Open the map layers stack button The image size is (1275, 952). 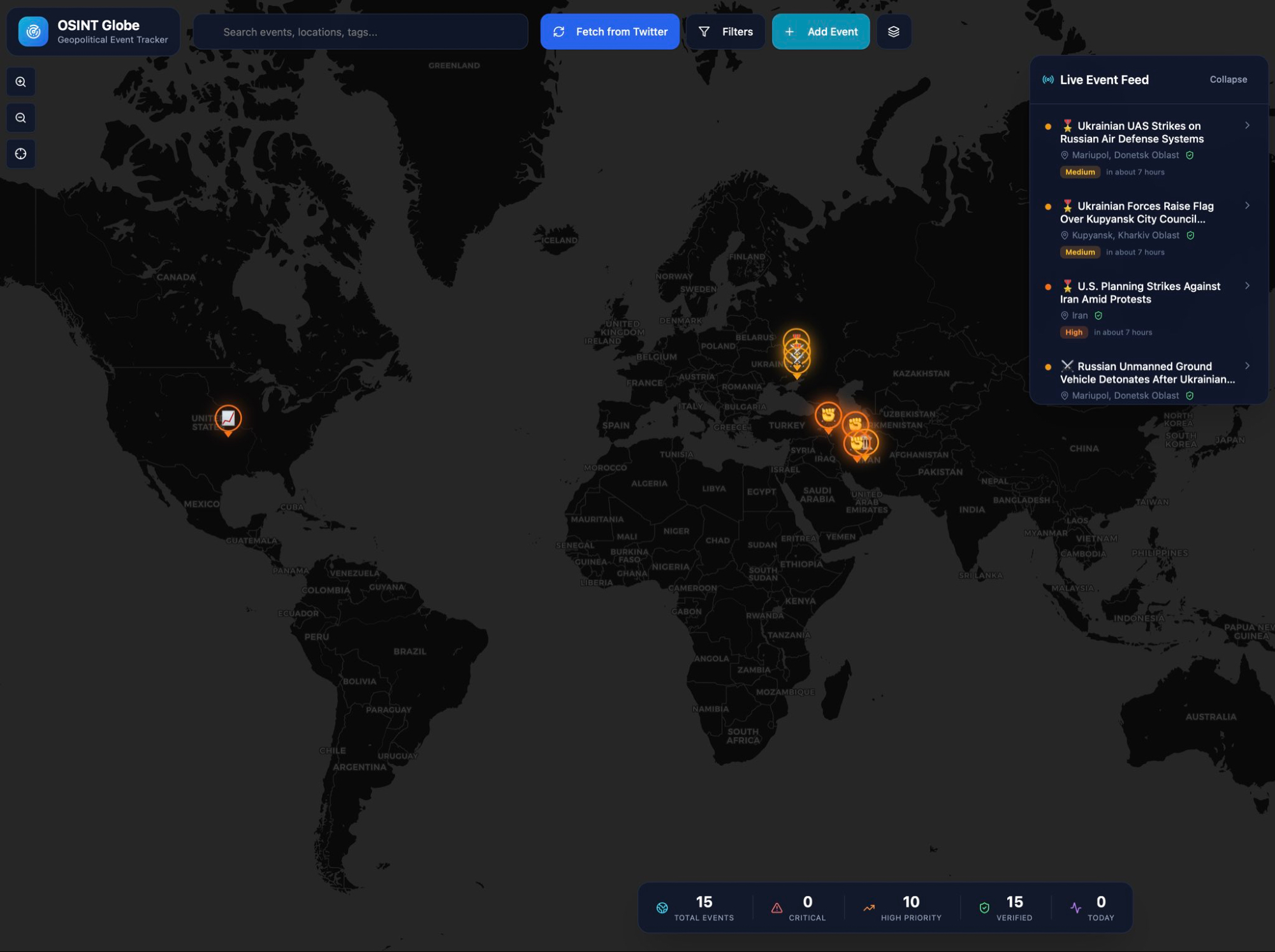coord(893,32)
